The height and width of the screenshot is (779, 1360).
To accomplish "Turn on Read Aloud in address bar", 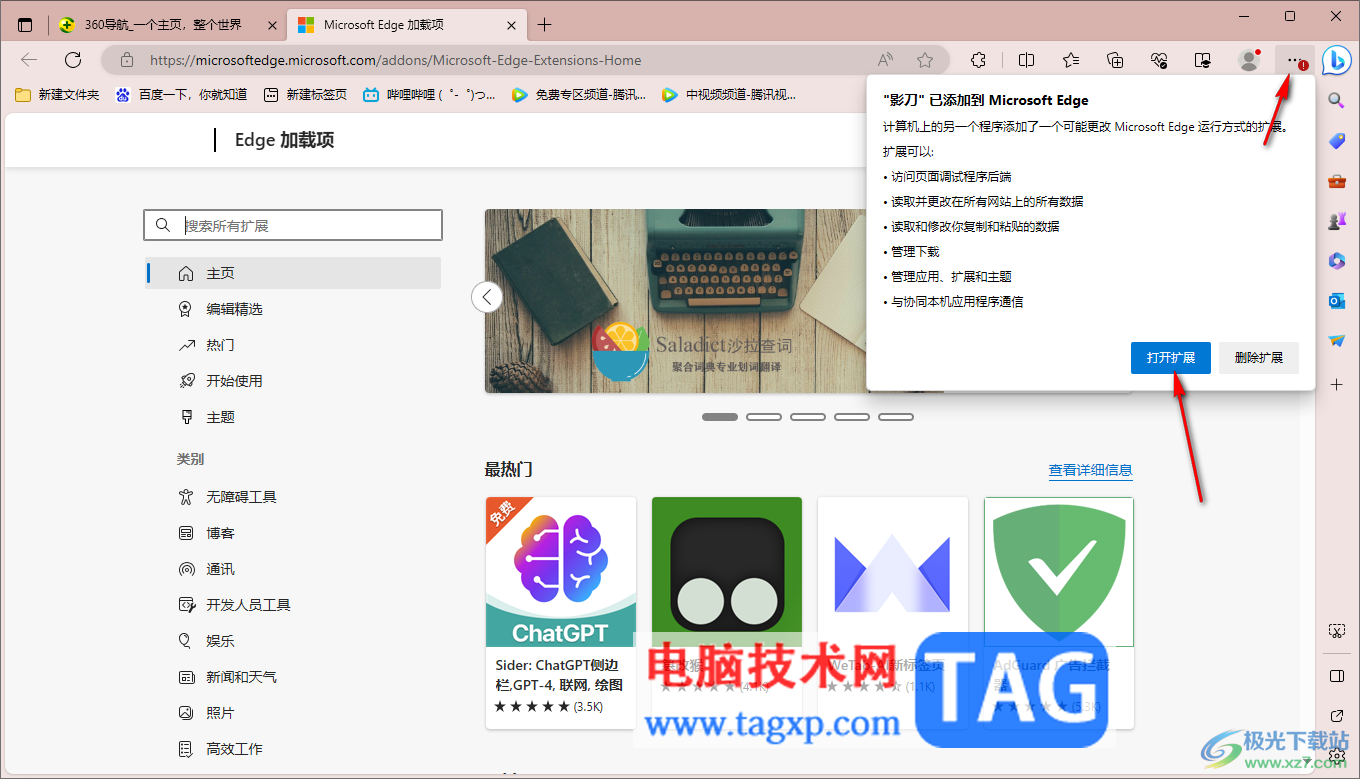I will [x=886, y=60].
